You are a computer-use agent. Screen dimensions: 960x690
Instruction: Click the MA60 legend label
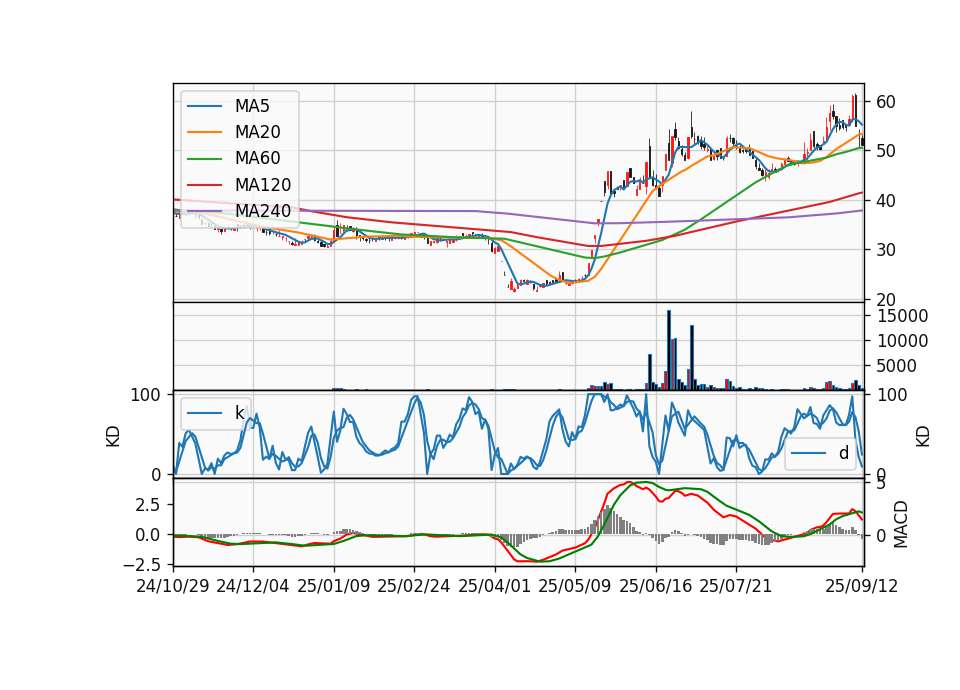click(x=258, y=158)
